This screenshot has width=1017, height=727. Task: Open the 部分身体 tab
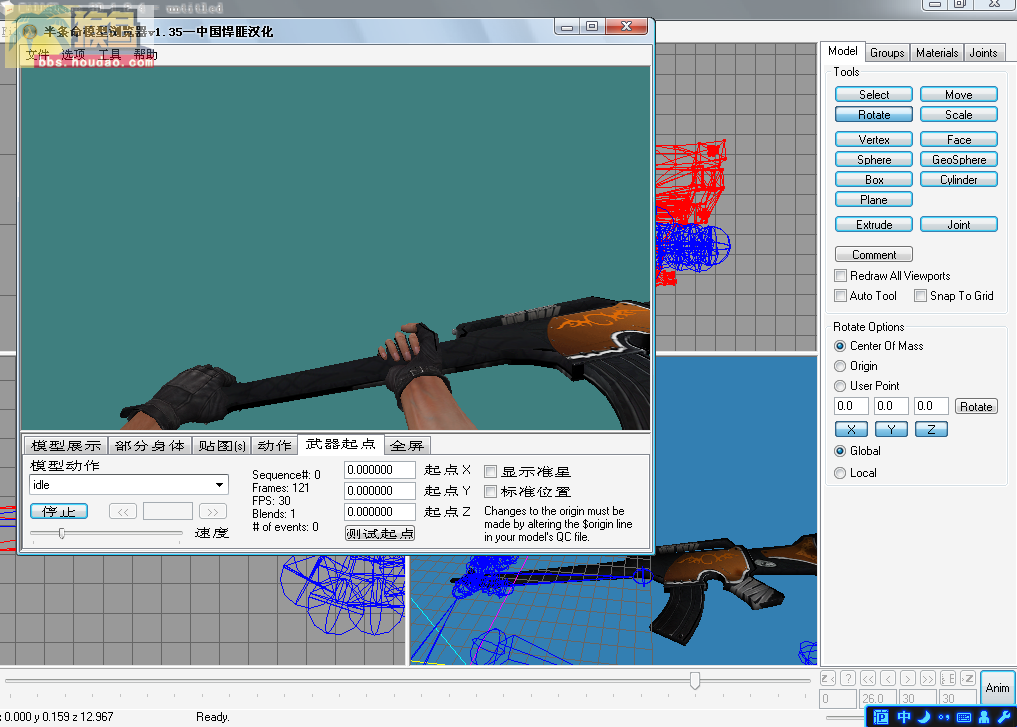(x=150, y=446)
